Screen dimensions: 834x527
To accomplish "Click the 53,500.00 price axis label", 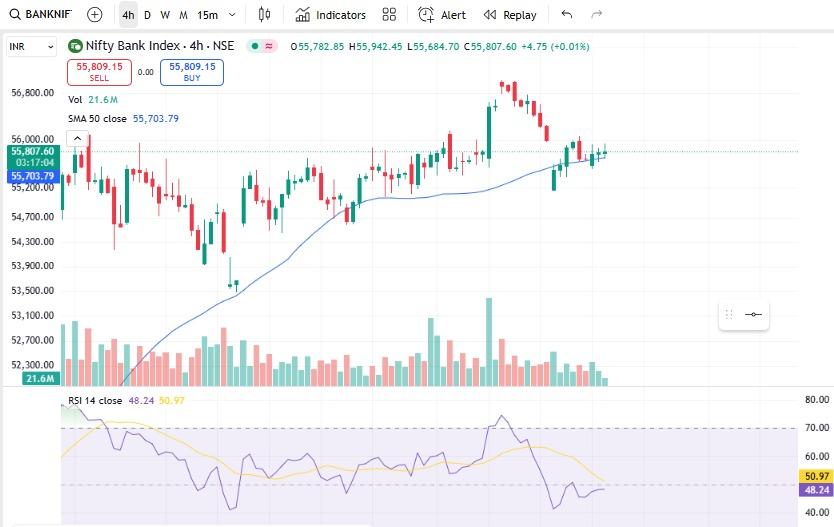I will (x=32, y=290).
